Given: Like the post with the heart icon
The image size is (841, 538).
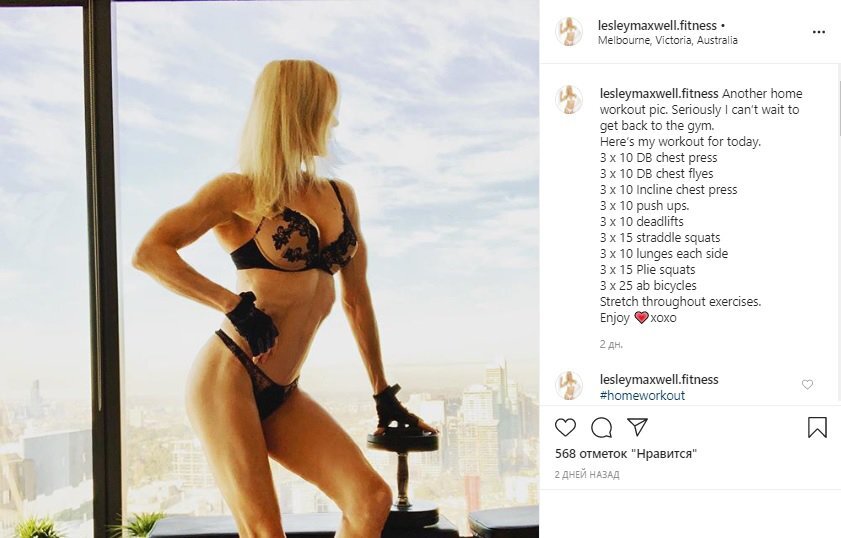Looking at the screenshot, I should [565, 428].
